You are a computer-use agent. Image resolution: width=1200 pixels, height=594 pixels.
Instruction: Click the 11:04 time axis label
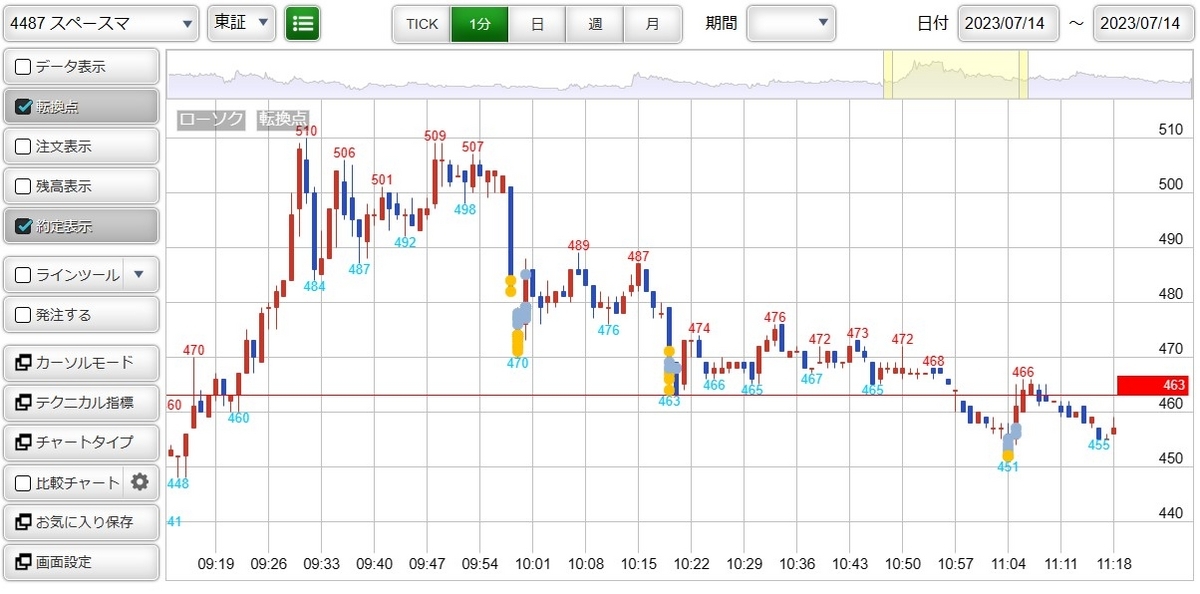pyautogui.click(x=1008, y=564)
